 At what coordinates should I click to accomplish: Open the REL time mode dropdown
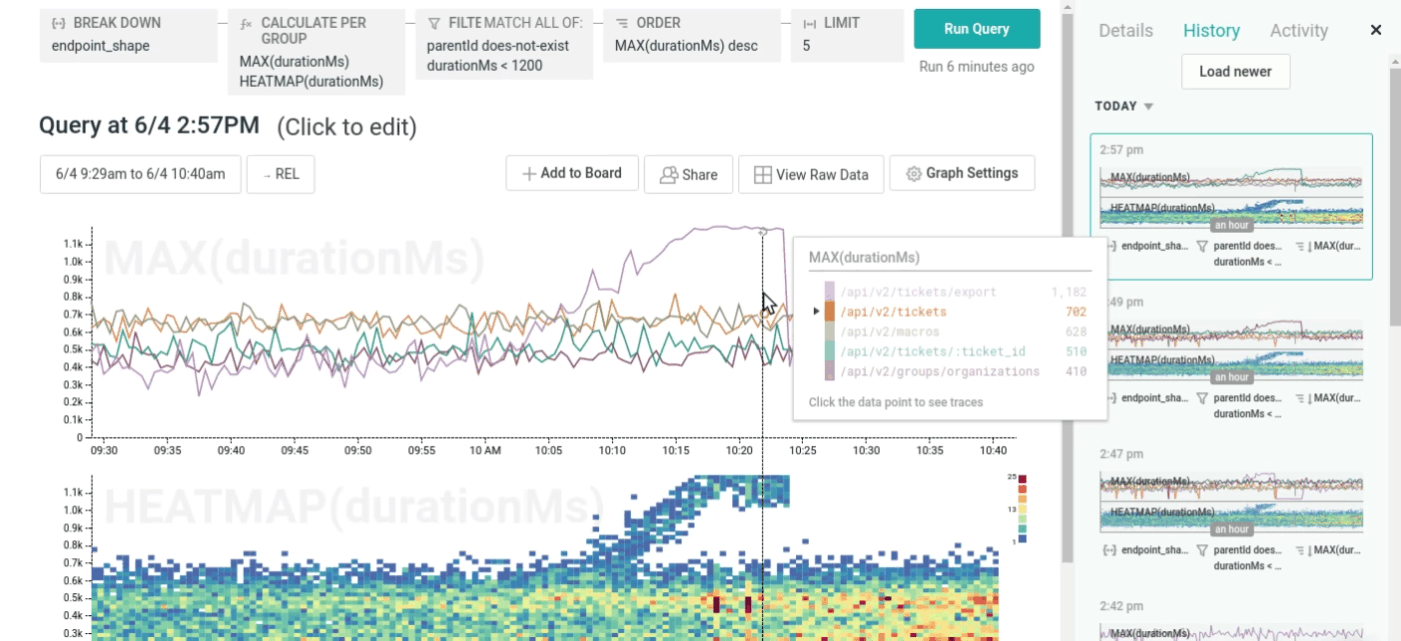(280, 173)
